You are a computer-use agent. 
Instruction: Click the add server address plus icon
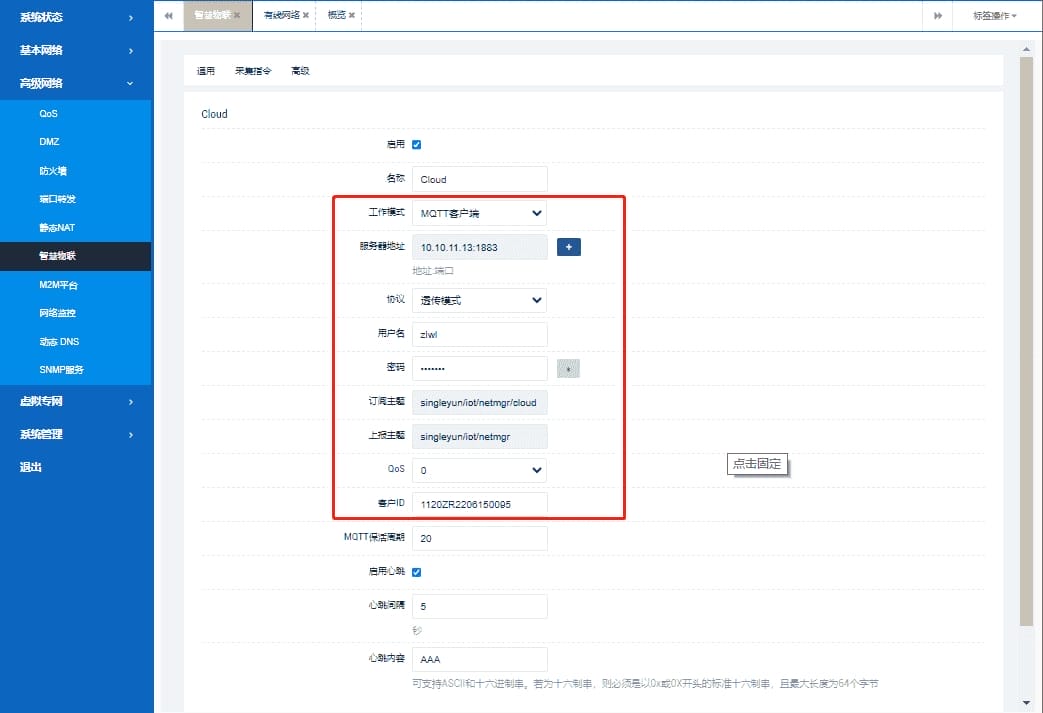(568, 247)
